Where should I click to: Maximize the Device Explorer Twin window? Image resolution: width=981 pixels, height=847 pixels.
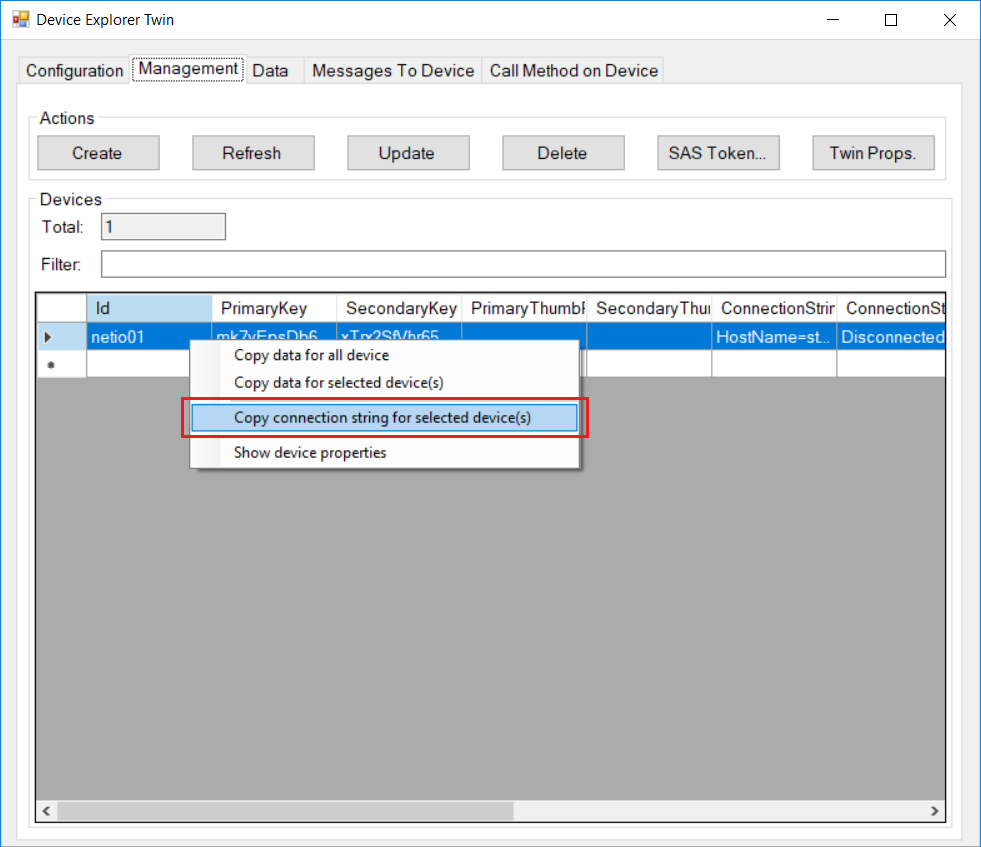891,20
